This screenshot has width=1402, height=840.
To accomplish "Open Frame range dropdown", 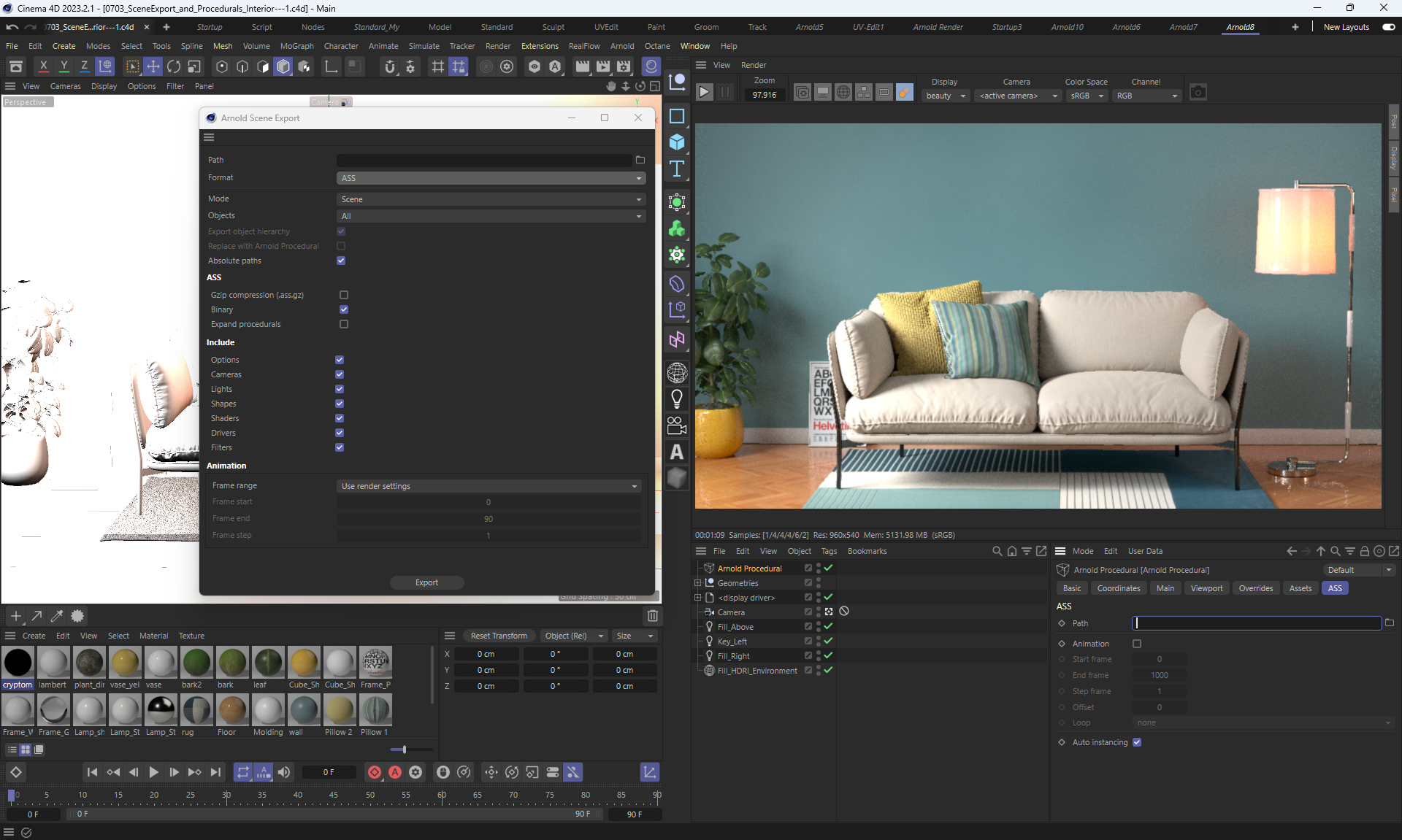I will [x=489, y=486].
